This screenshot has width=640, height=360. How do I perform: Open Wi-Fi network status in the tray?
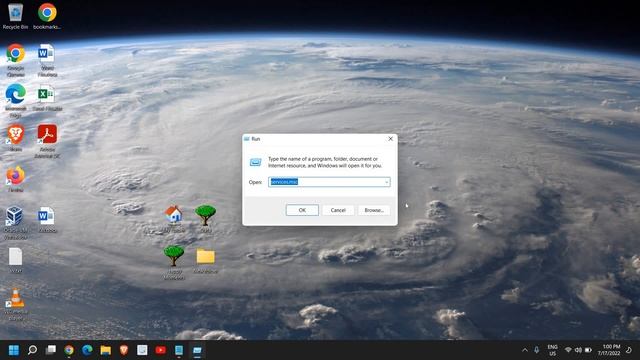568,350
